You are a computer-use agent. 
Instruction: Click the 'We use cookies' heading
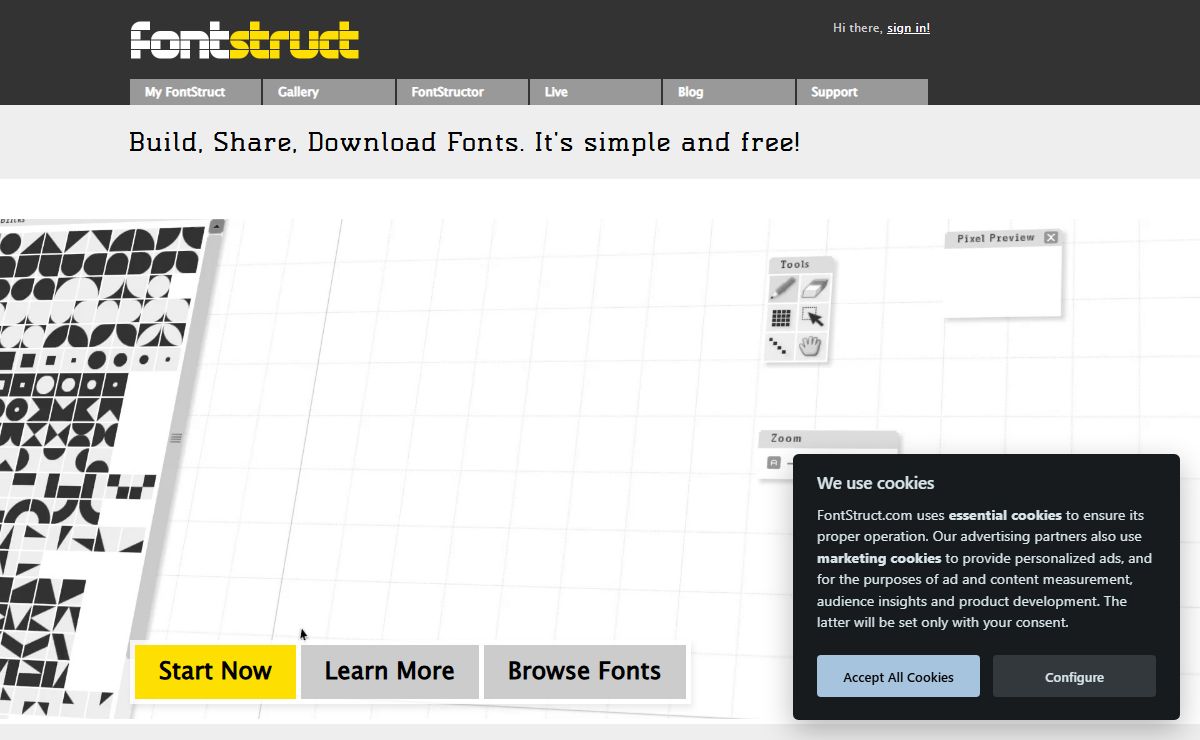[x=875, y=483]
